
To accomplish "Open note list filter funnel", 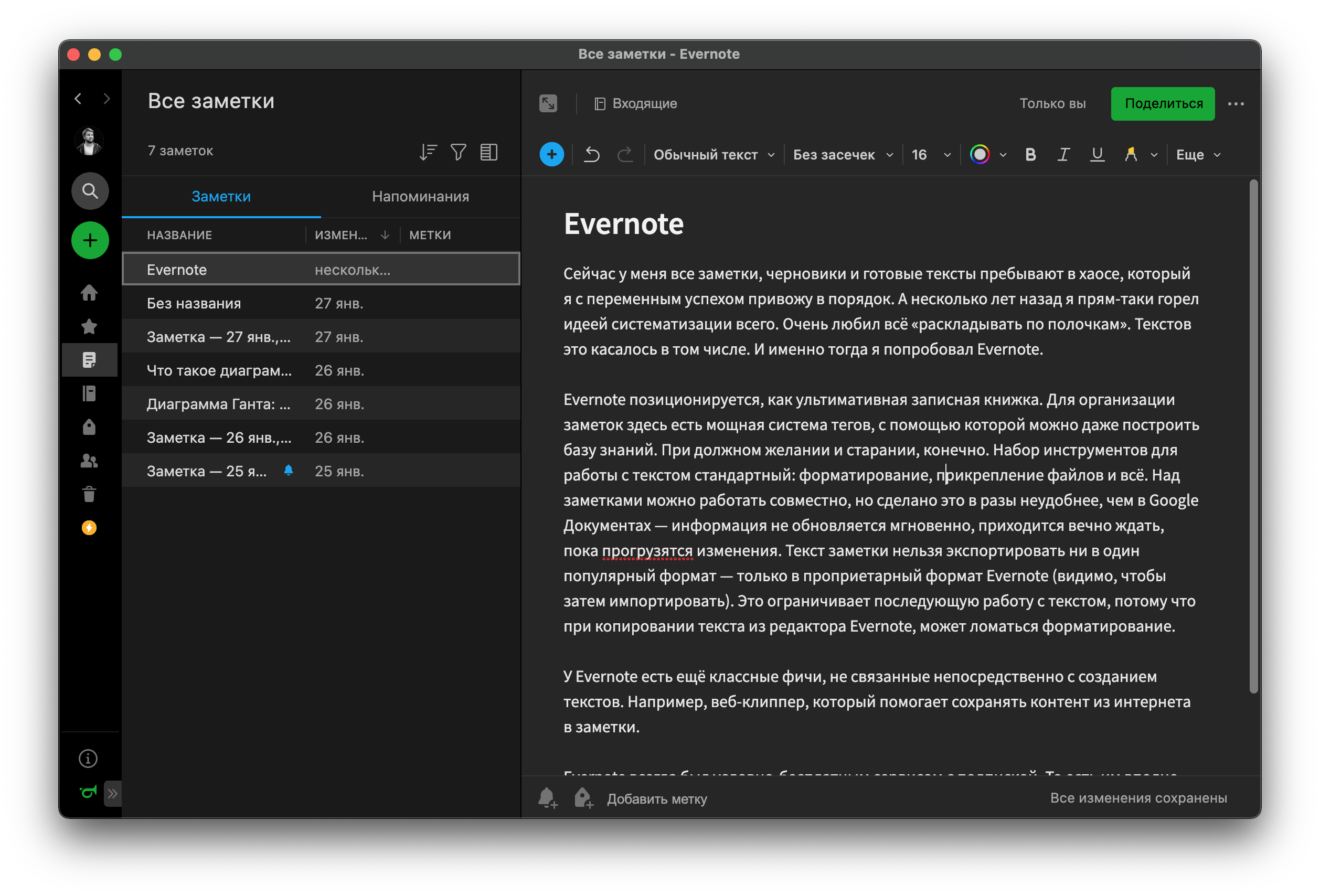I will pos(459,152).
